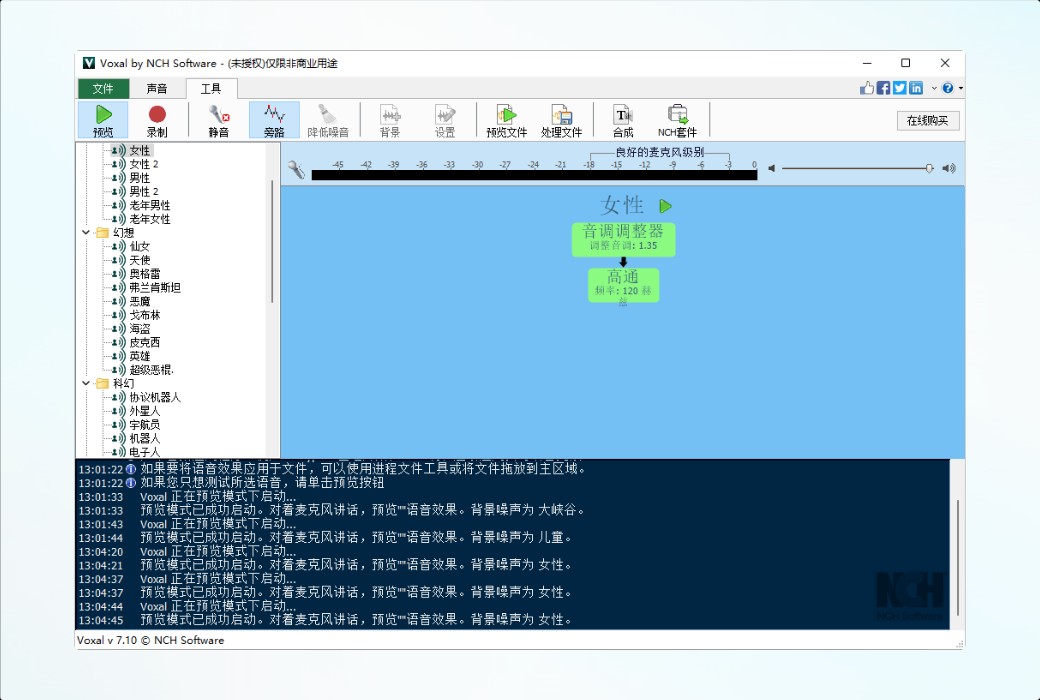This screenshot has height=700, width=1040.
Task: Select the 超级恶棍 super villain voice
Action: [151, 370]
